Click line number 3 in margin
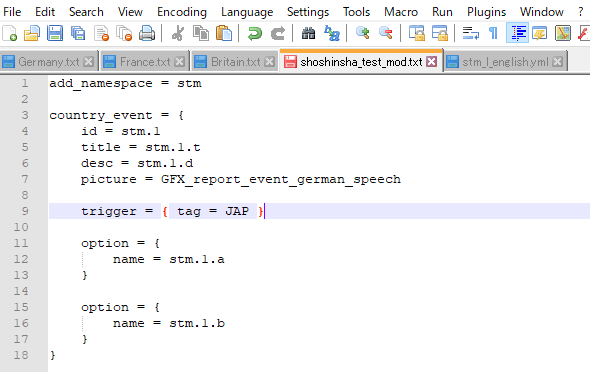The height and width of the screenshot is (372, 590). coord(25,115)
